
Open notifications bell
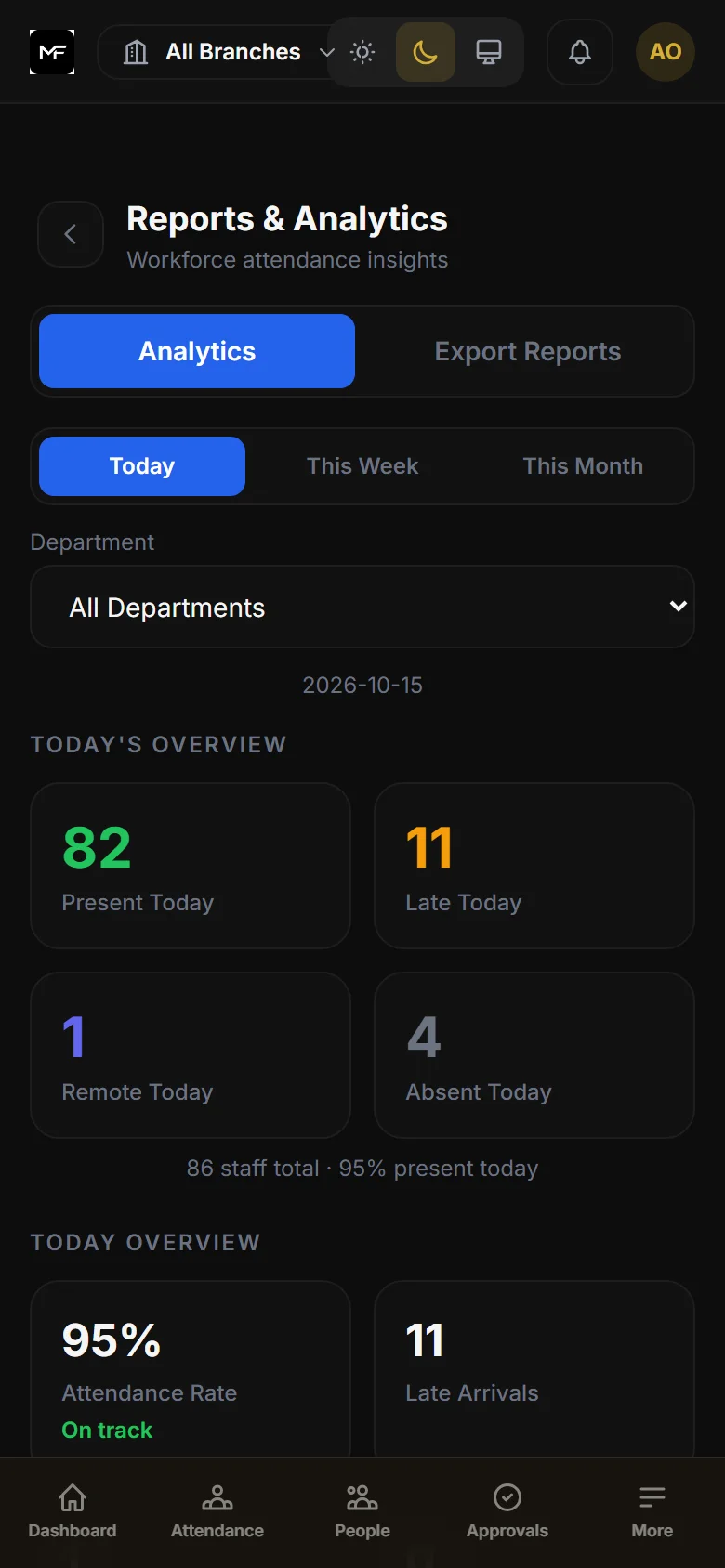pos(580,52)
